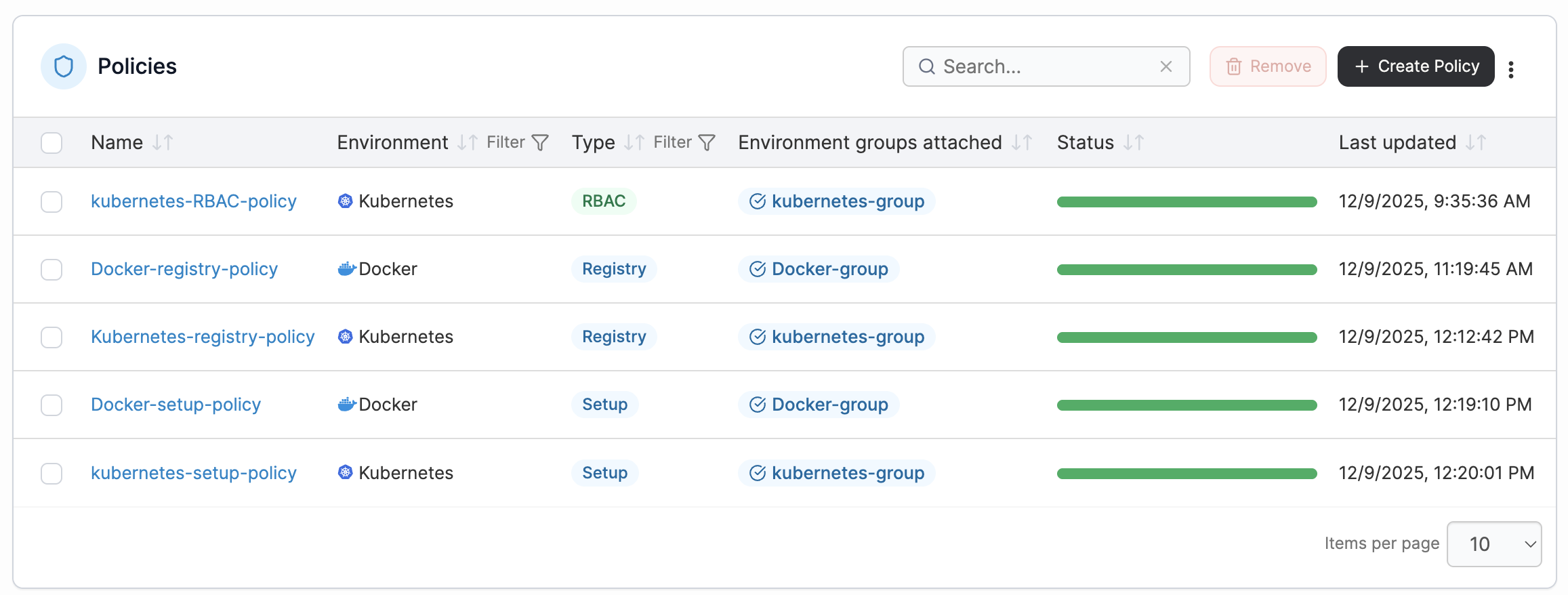This screenshot has width=1568, height=595.
Task: Open the RBAC type tag
Action: tap(603, 201)
